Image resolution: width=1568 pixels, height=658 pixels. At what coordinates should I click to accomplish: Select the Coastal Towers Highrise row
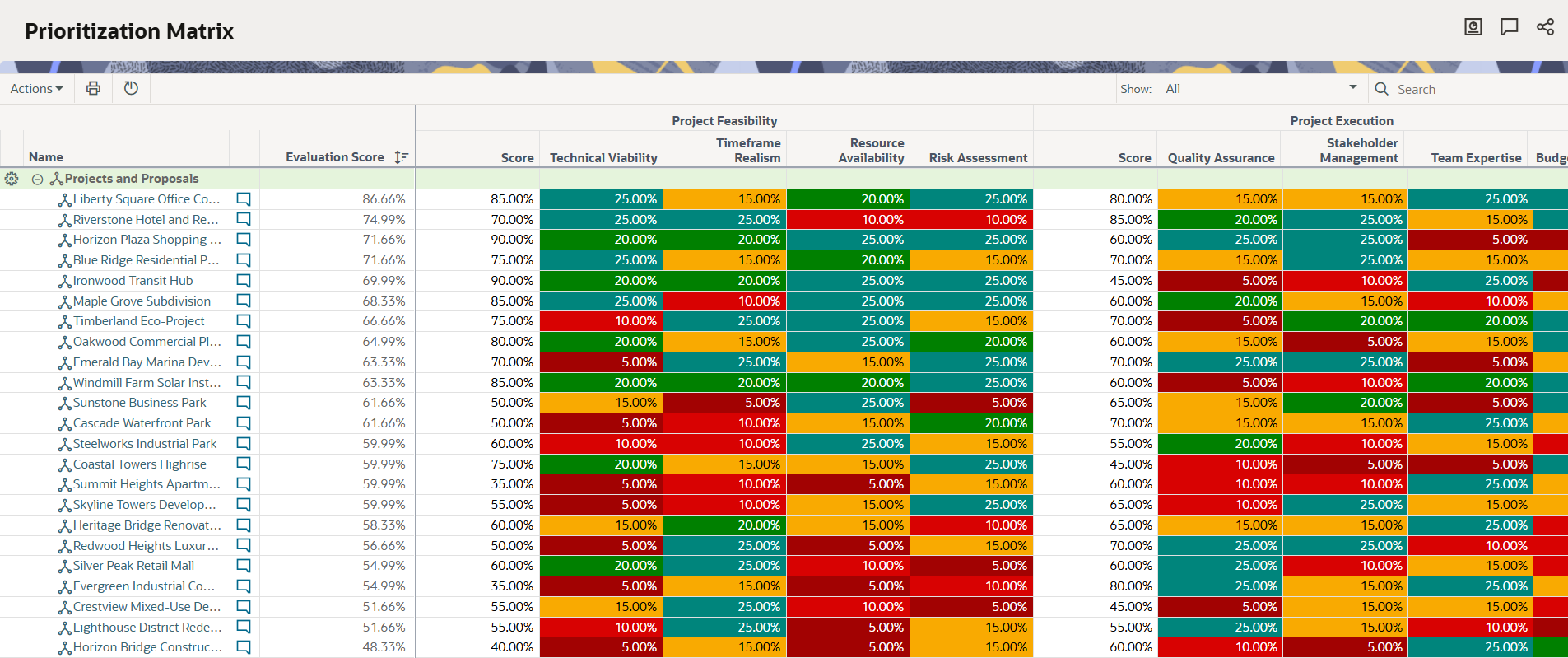click(x=140, y=464)
